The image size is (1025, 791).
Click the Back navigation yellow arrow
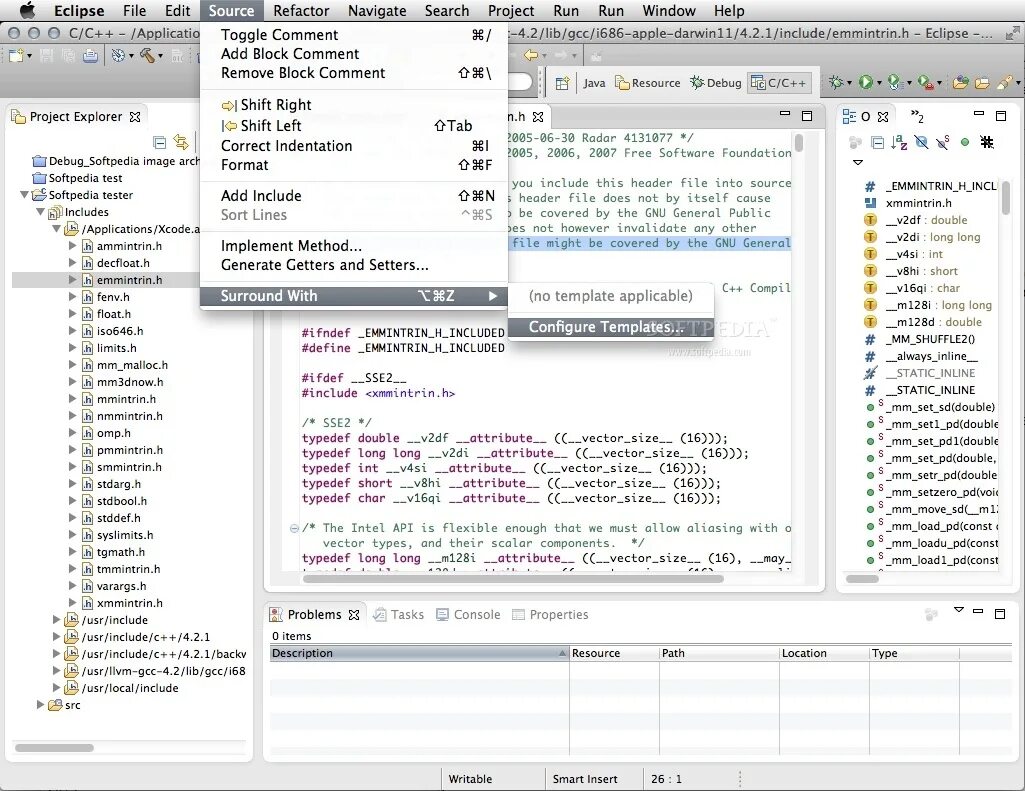coord(531,56)
